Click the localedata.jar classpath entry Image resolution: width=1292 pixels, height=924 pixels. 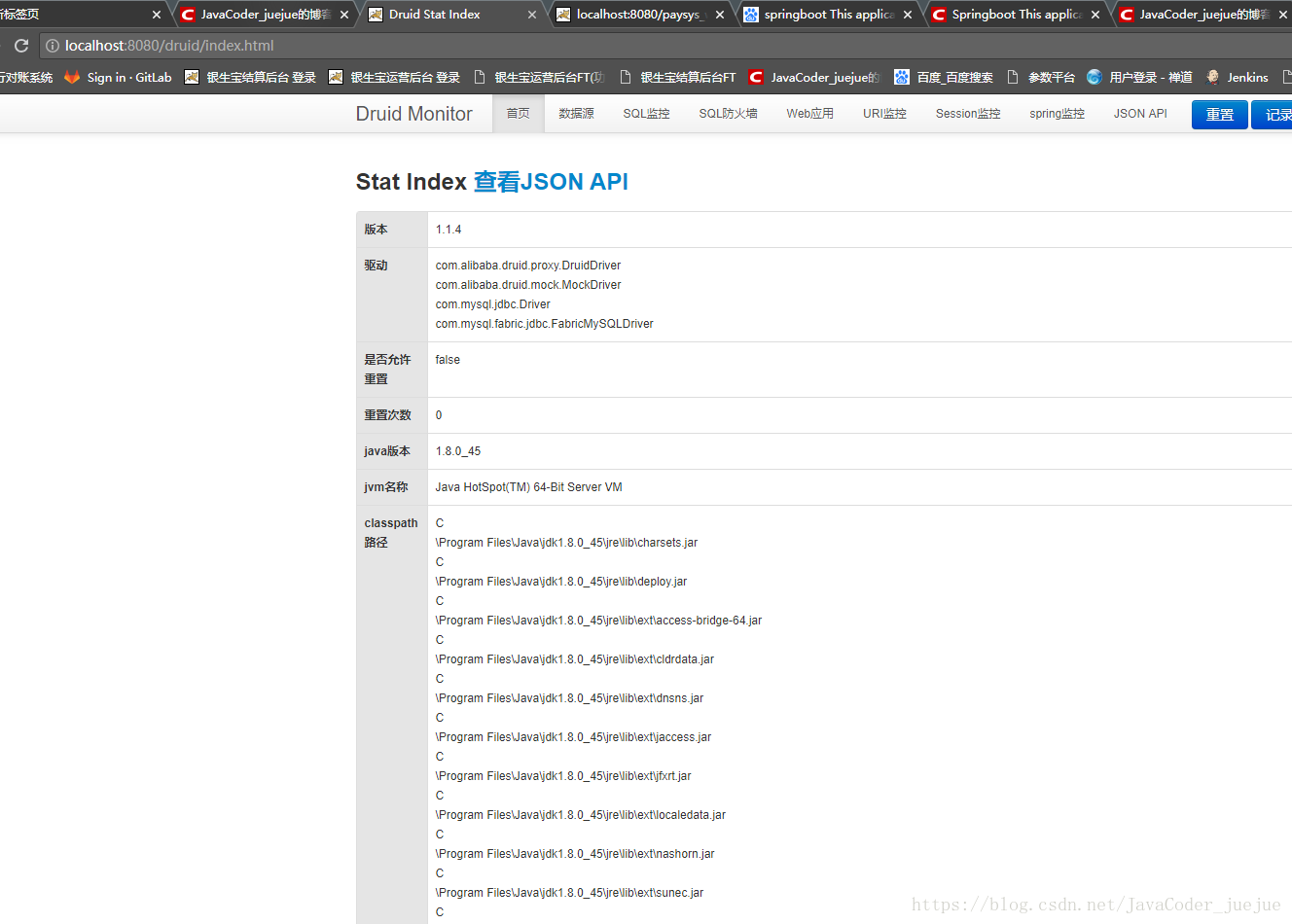pyautogui.click(x=581, y=815)
